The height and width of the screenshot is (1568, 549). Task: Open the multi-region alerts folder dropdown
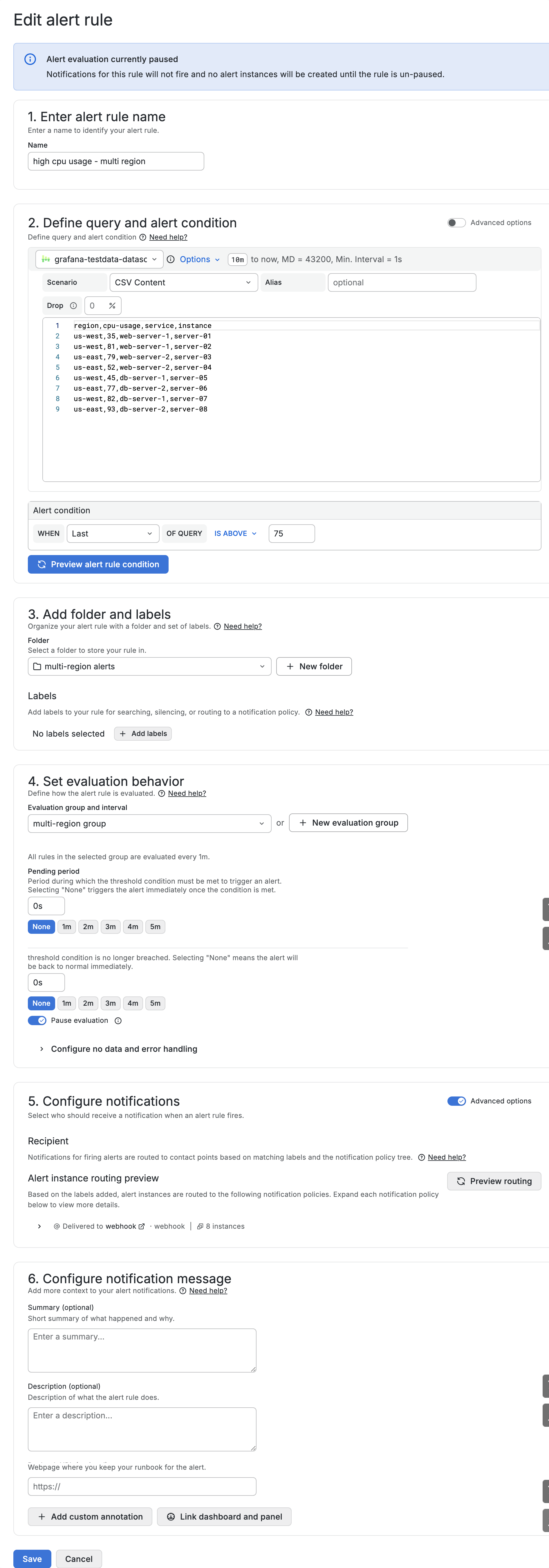click(149, 666)
